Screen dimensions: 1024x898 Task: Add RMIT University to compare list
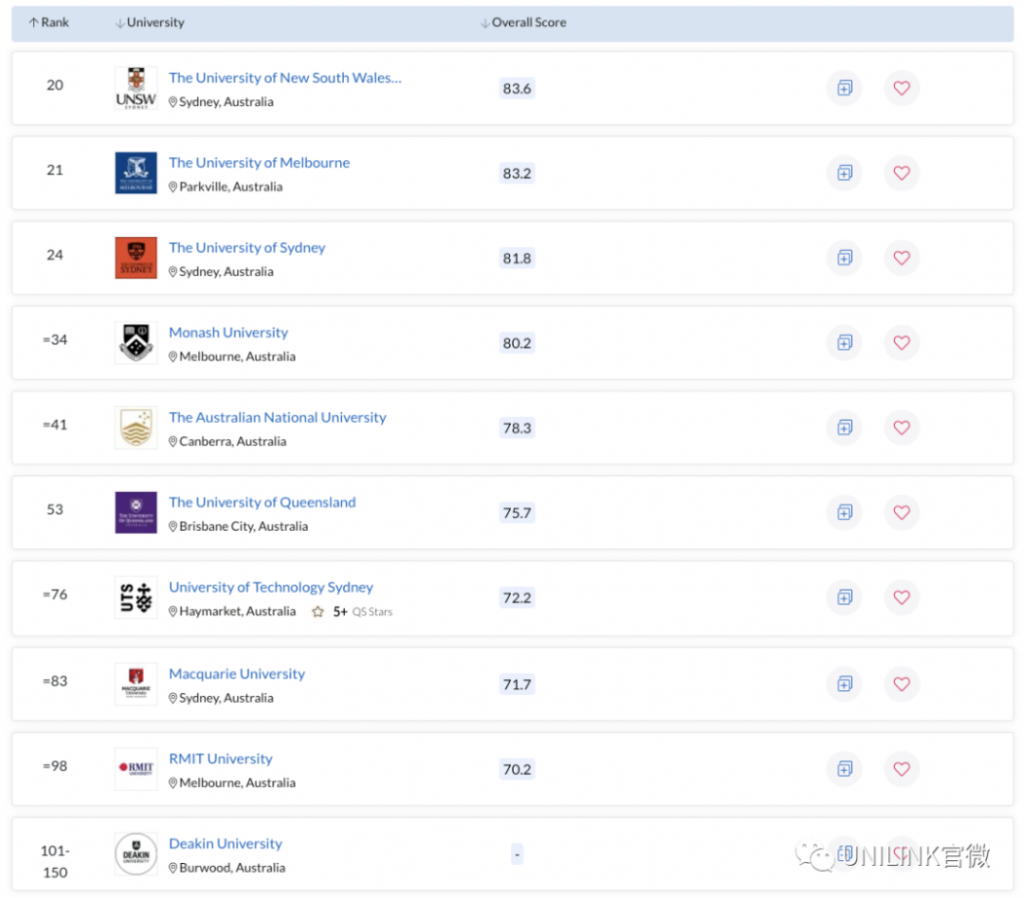click(x=844, y=769)
